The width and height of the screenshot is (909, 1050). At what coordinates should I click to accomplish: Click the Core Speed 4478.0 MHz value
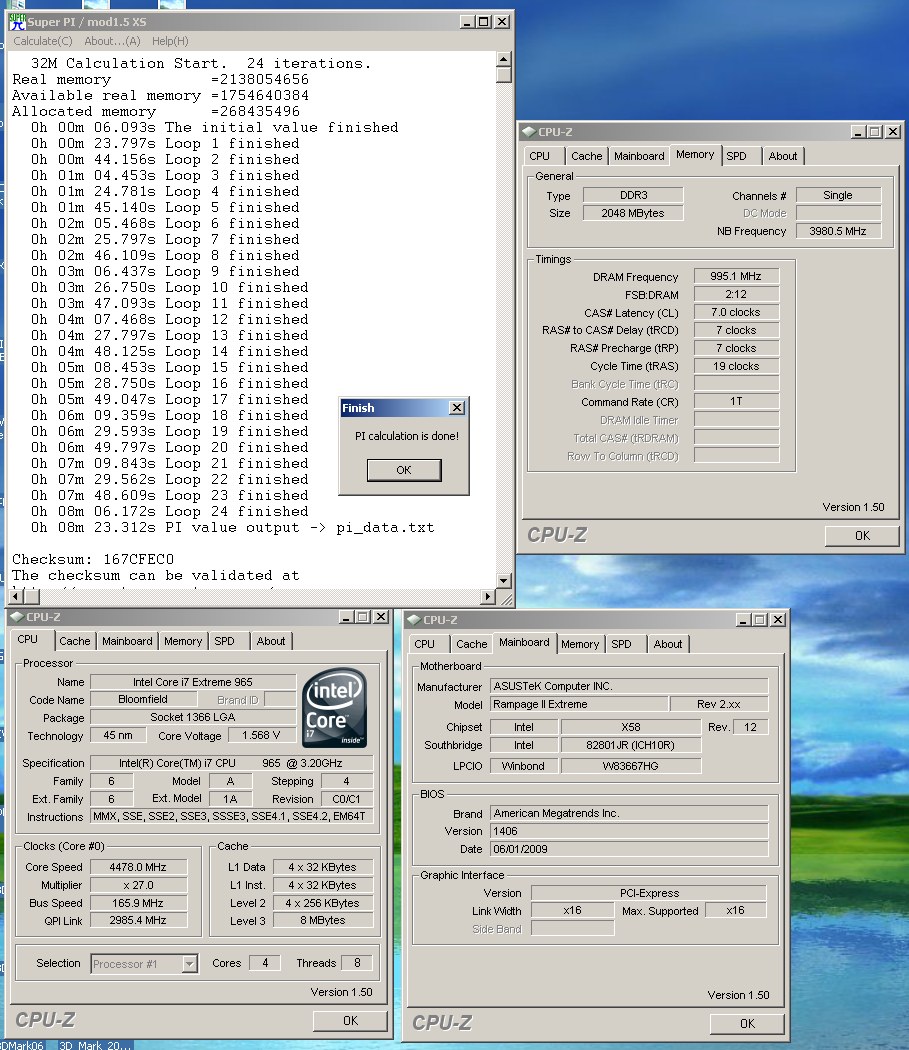coord(138,867)
